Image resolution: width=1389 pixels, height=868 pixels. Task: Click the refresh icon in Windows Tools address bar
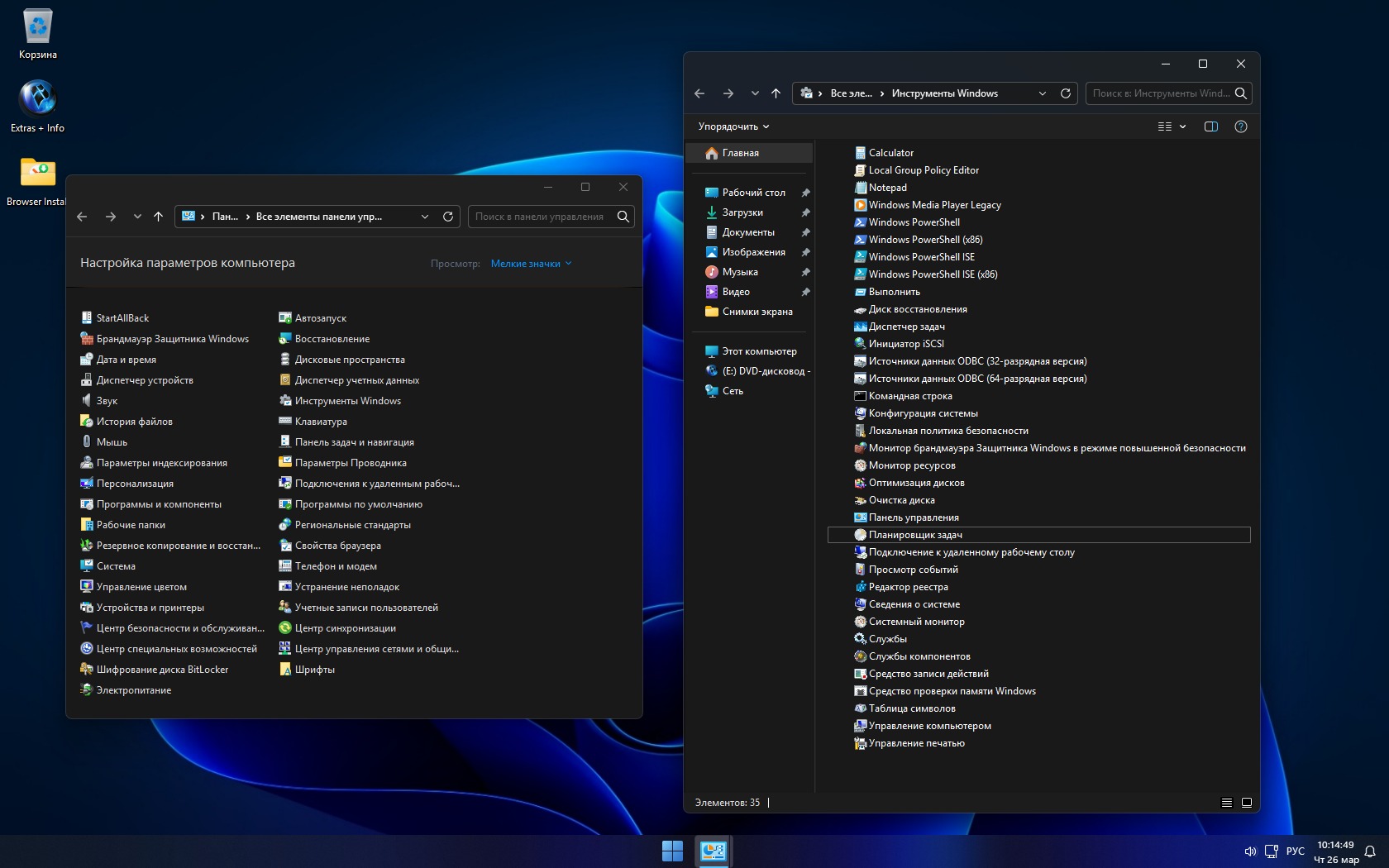coord(1066,93)
